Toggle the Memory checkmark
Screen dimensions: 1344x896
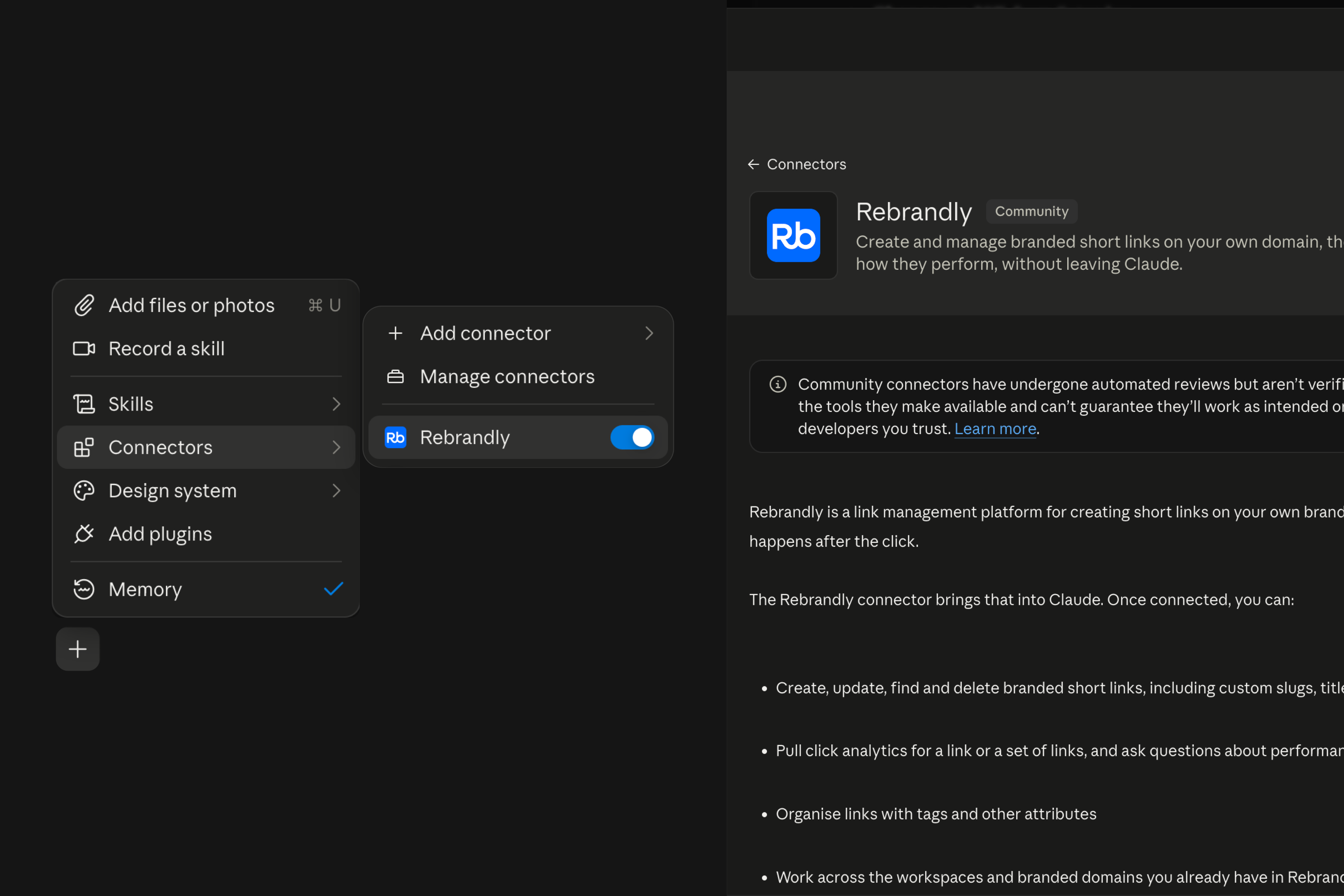(334, 589)
